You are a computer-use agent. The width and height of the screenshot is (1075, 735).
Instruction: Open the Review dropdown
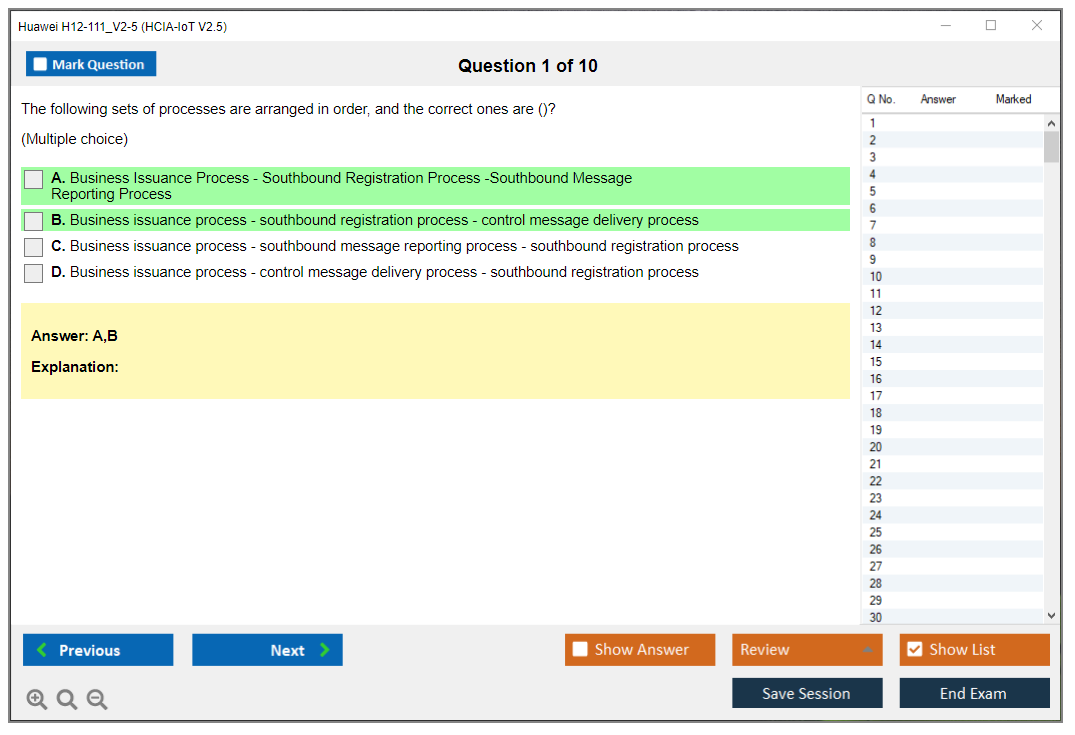(x=807, y=650)
